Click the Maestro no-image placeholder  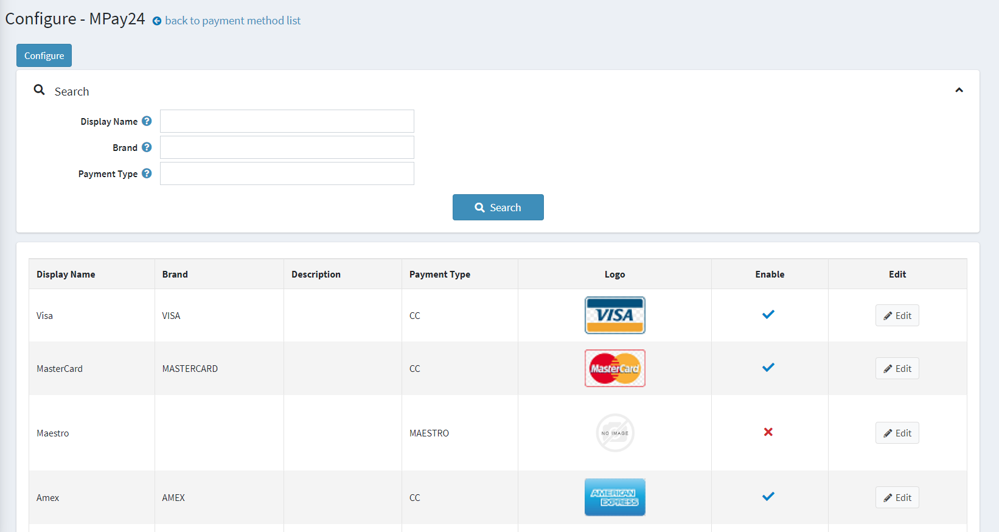click(x=615, y=433)
